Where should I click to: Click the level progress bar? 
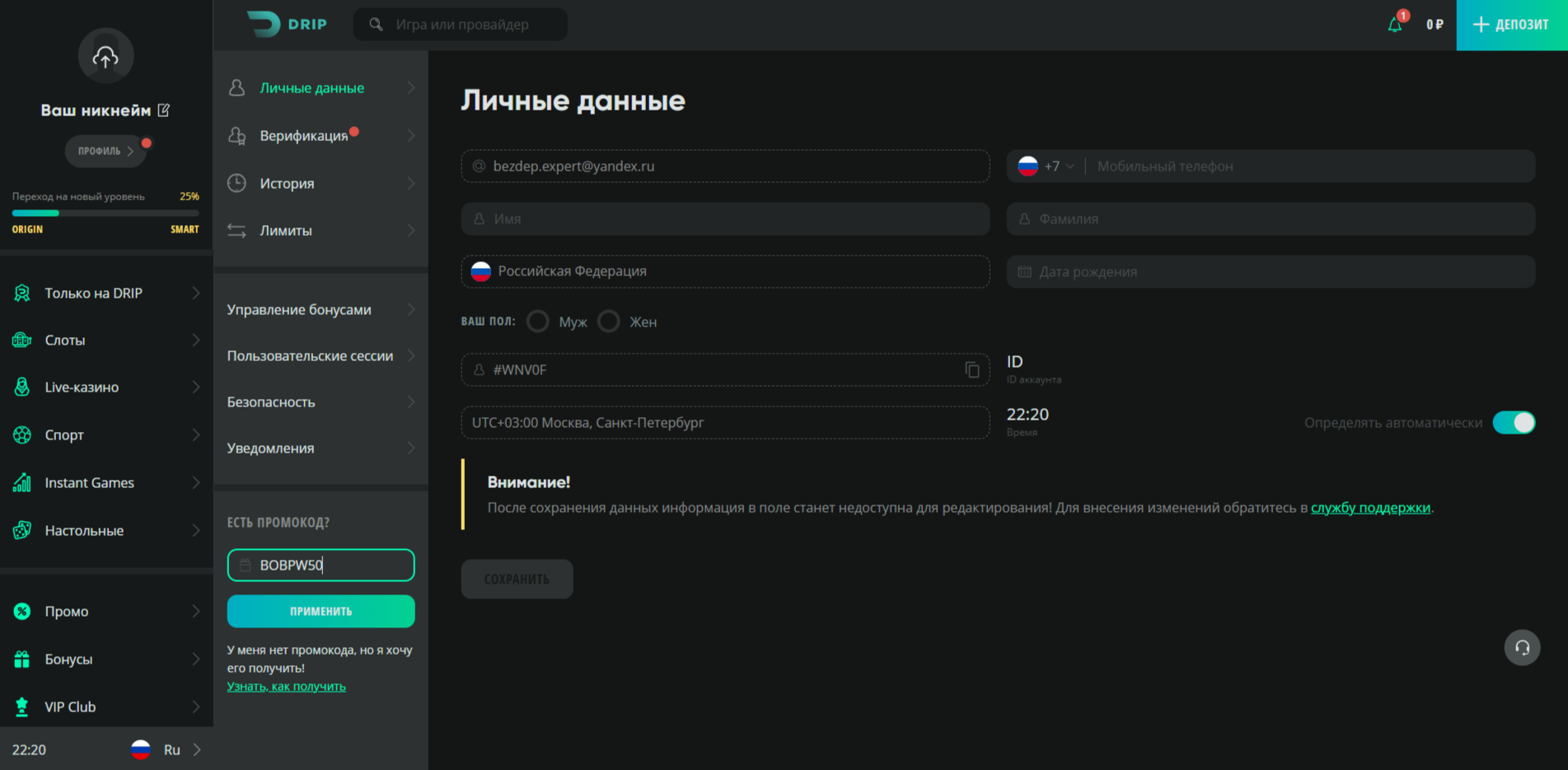(105, 213)
